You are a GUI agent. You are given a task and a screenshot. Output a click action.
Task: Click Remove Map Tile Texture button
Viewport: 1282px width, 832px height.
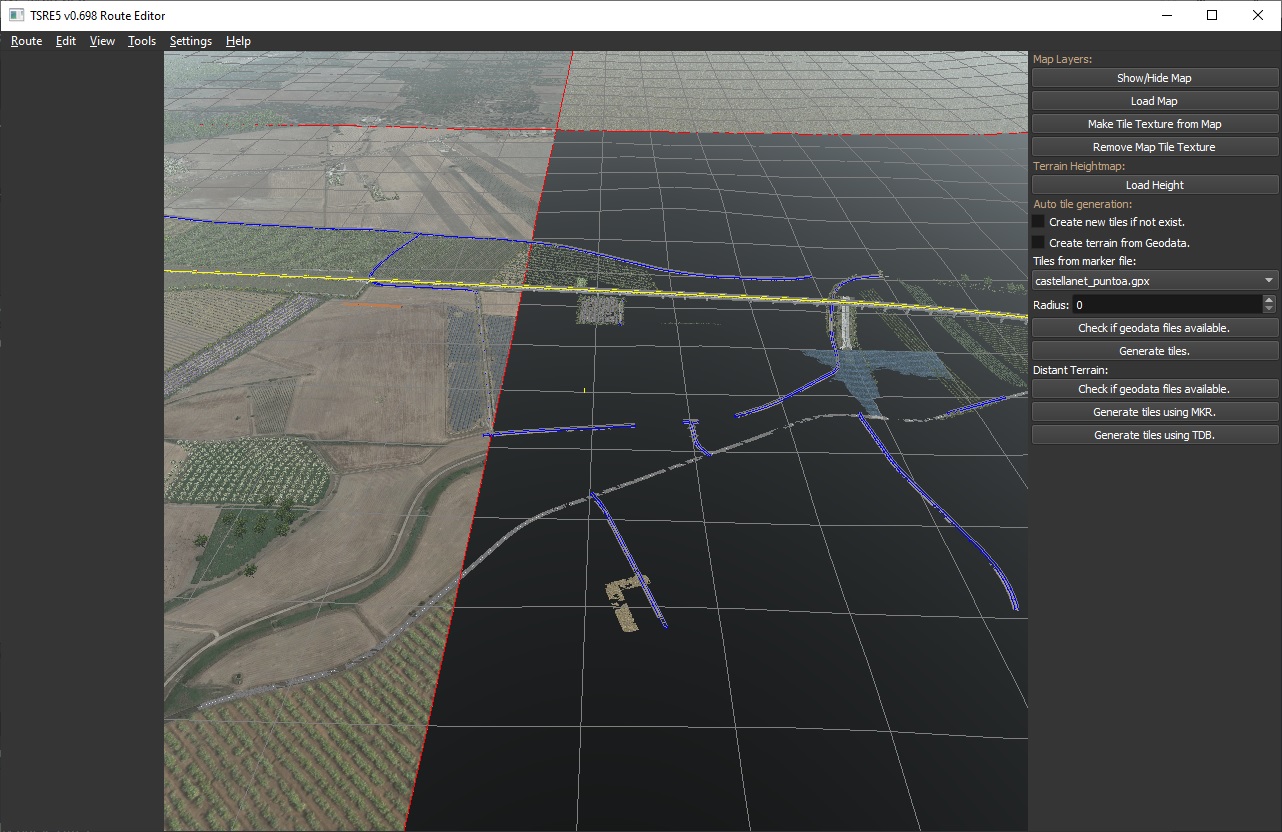pos(1154,147)
